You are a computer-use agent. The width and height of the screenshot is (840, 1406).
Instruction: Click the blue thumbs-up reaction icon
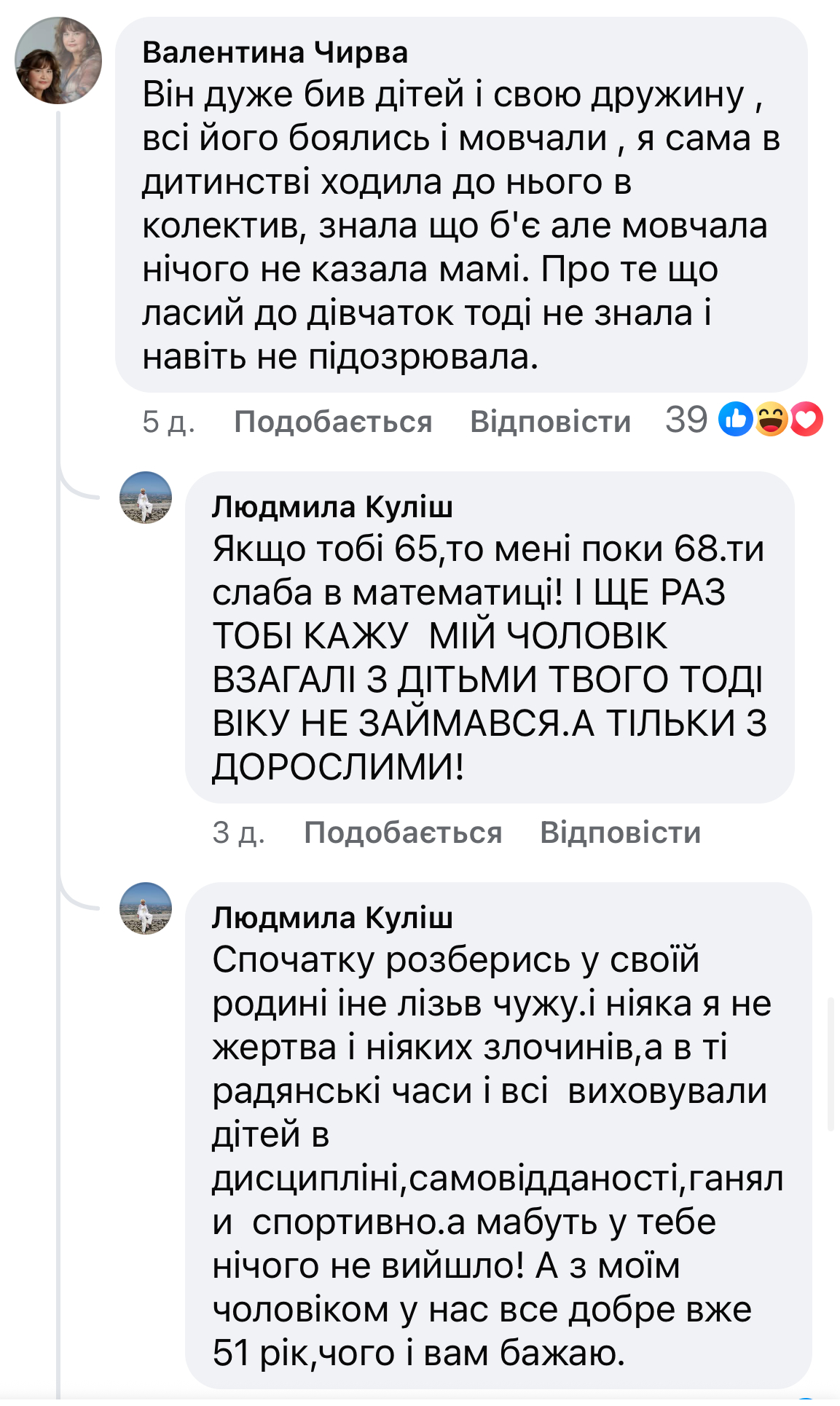[735, 420]
